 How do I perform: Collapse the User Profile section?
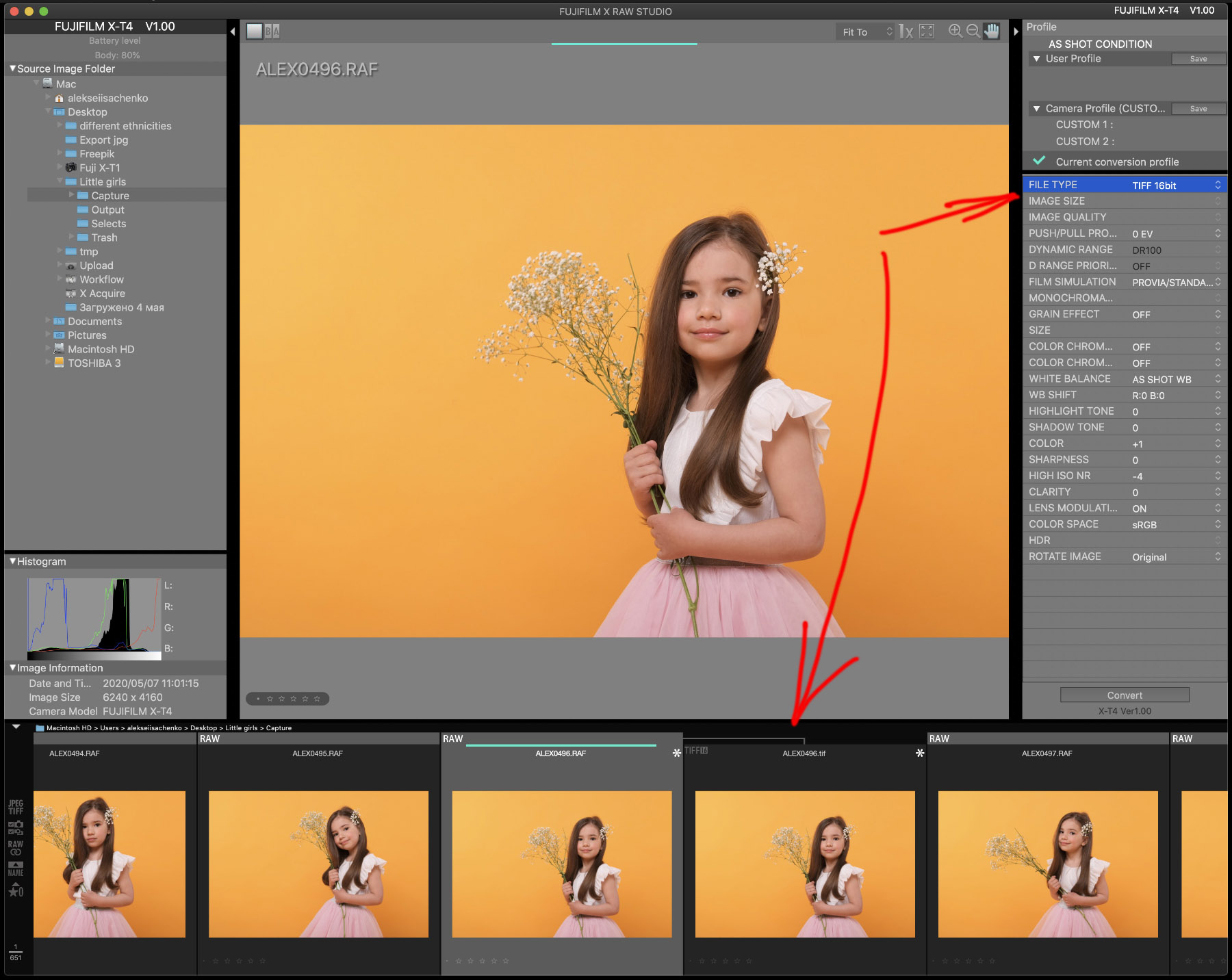pyautogui.click(x=1036, y=59)
